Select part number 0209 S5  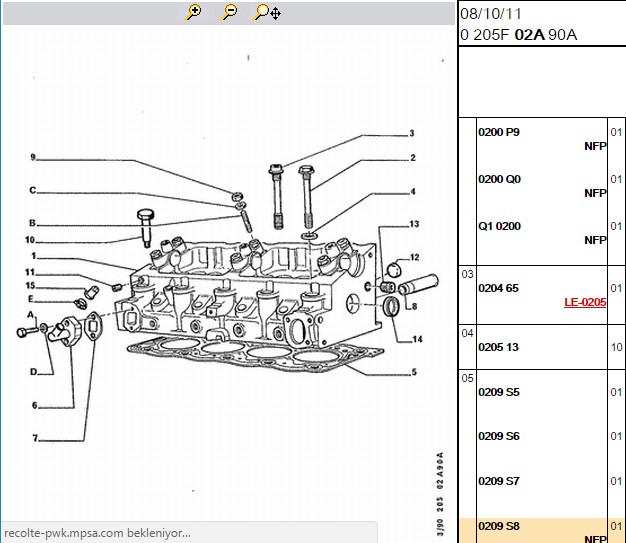(499, 392)
